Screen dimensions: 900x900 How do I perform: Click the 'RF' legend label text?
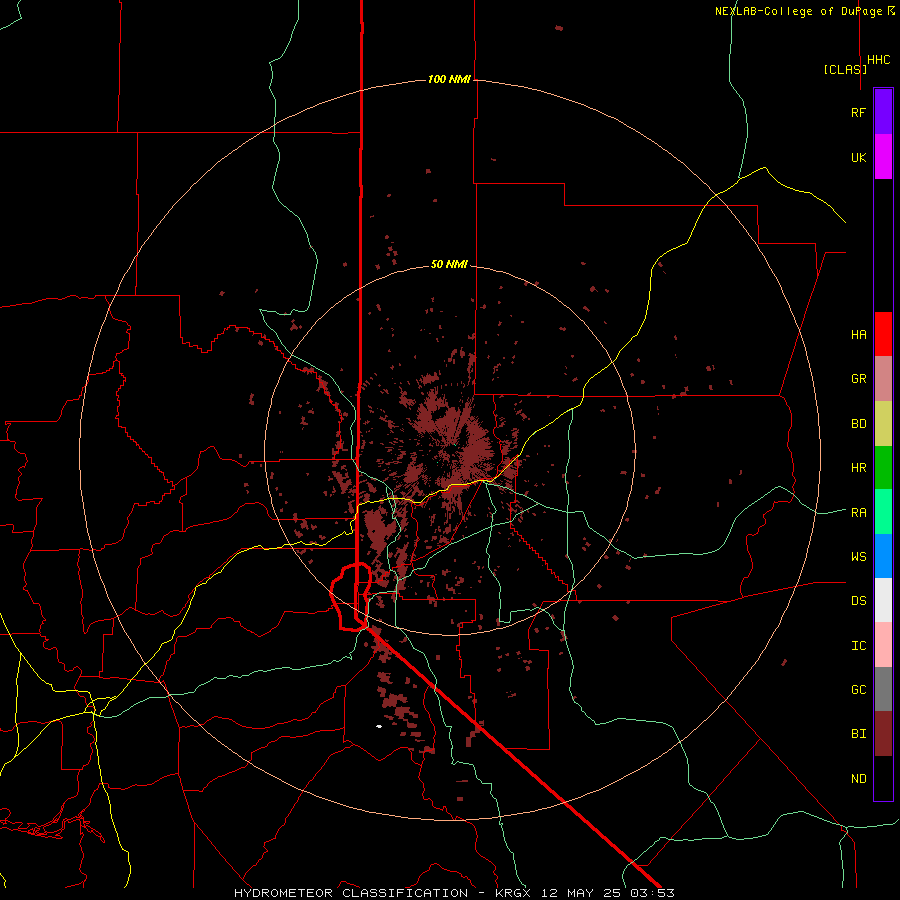point(858,112)
